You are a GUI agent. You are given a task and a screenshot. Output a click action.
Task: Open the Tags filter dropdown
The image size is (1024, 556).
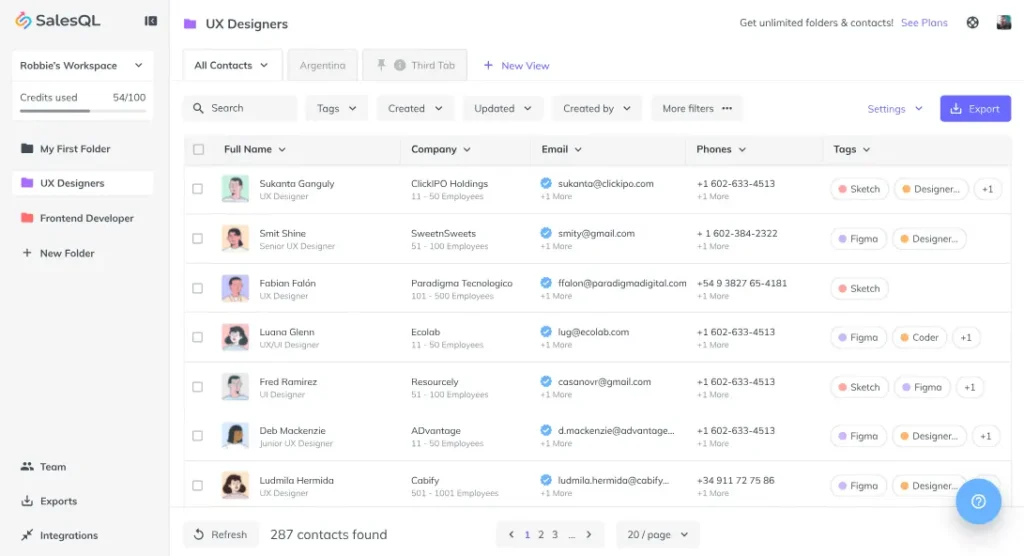pyautogui.click(x=336, y=108)
